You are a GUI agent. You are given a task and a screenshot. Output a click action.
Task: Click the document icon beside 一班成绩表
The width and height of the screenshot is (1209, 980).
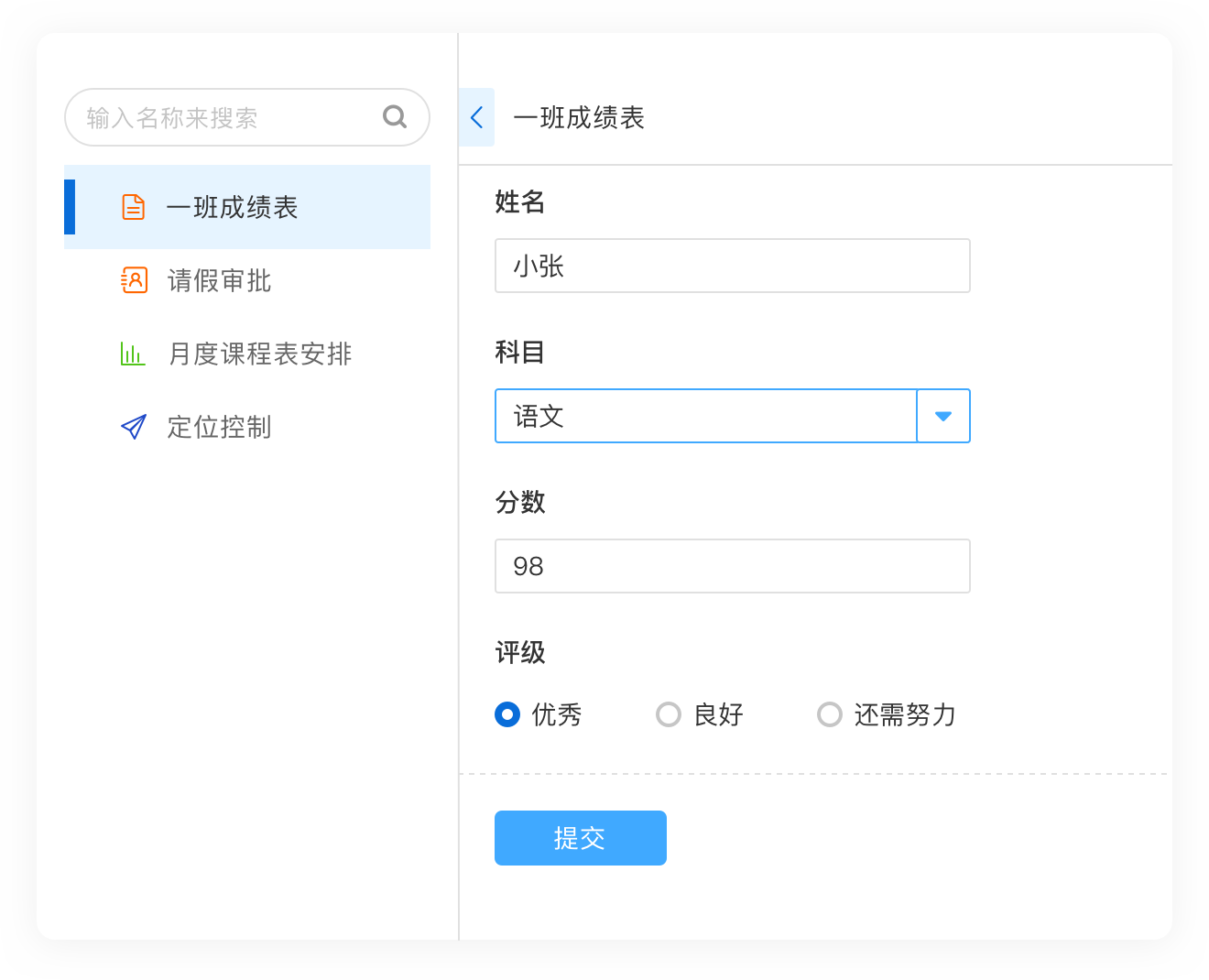pyautogui.click(x=134, y=207)
